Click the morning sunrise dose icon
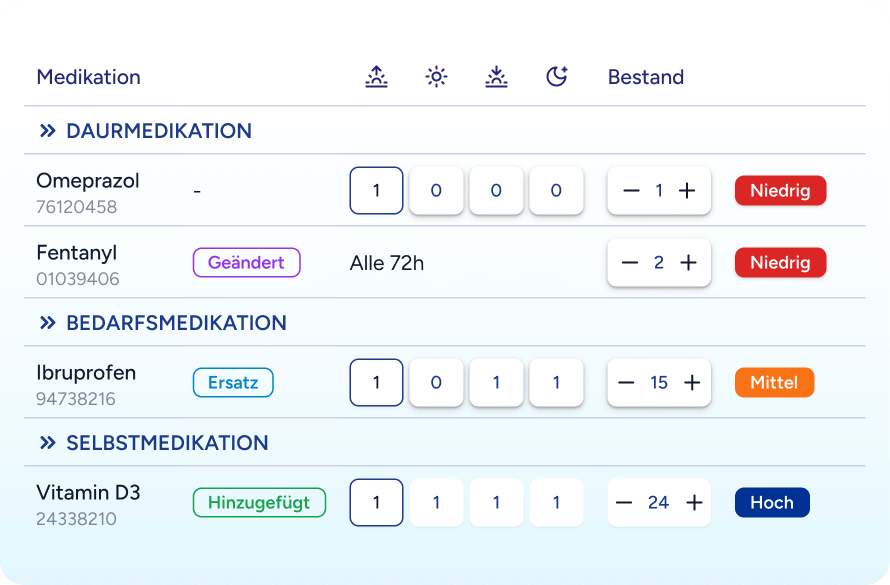Screen dimensions: 890x585 click(x=376, y=75)
